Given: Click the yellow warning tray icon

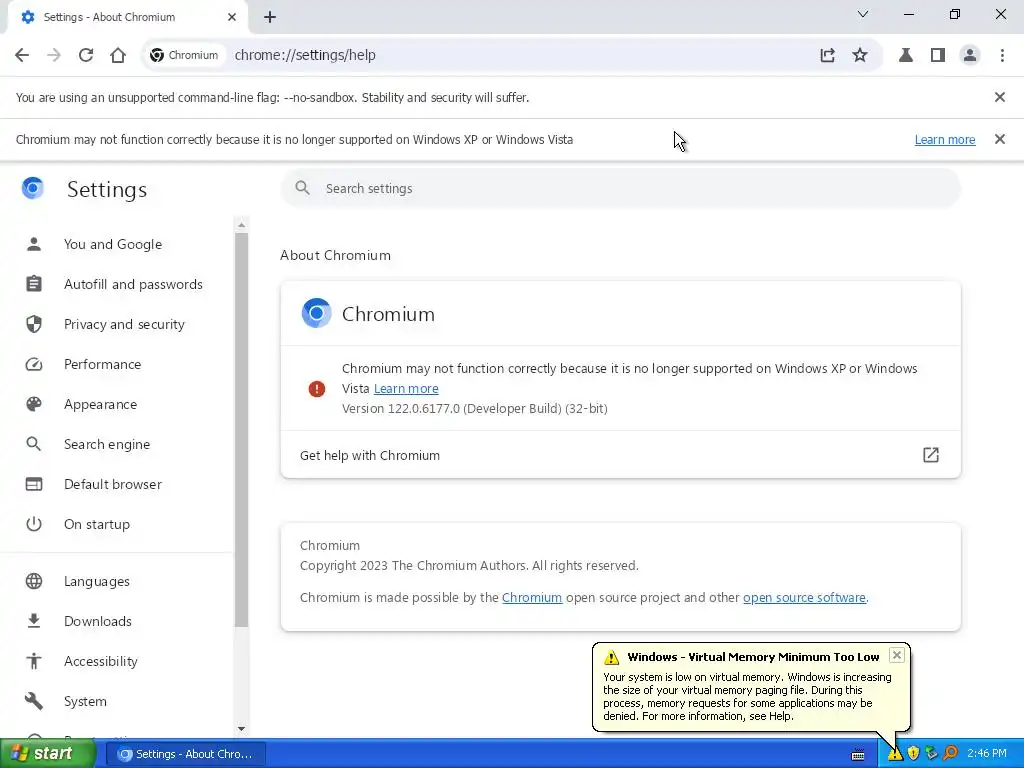Looking at the screenshot, I should (895, 754).
